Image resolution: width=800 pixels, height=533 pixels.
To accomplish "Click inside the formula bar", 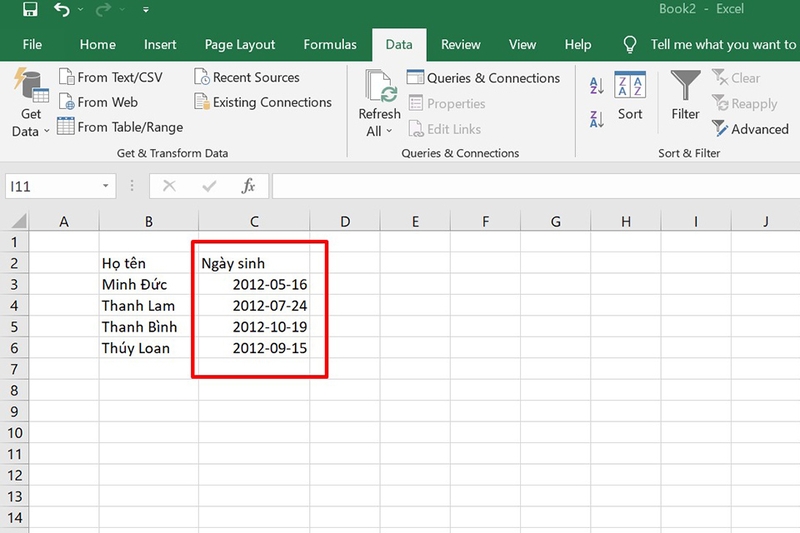I will click(536, 186).
